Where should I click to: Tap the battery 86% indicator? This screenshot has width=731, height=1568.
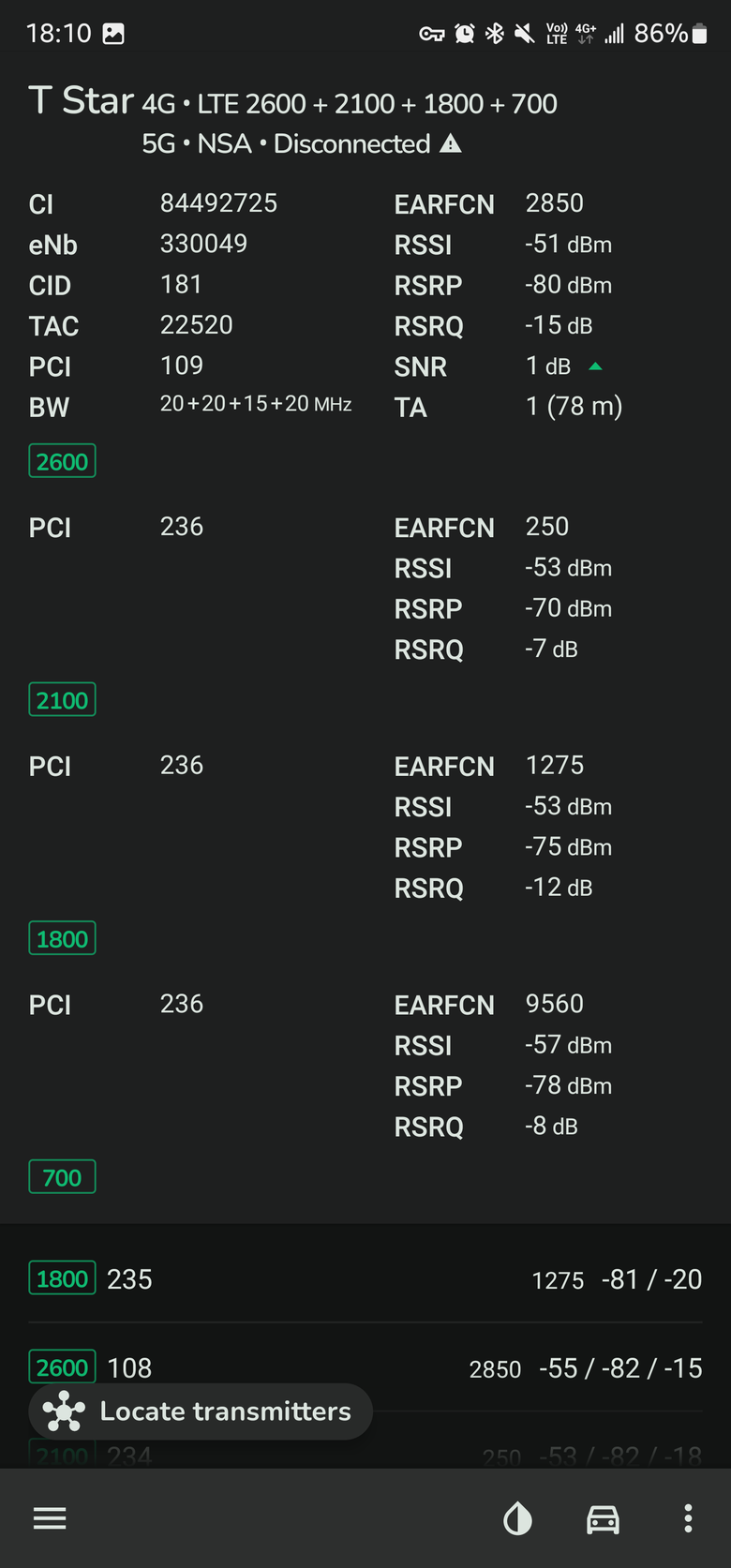pos(671,34)
